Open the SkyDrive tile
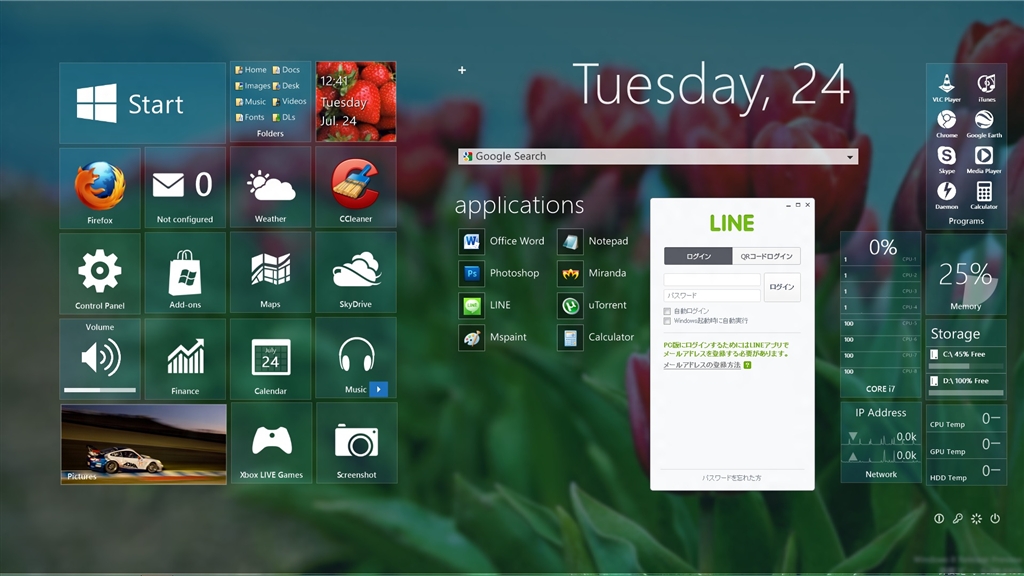This screenshot has width=1024, height=576. (x=356, y=274)
